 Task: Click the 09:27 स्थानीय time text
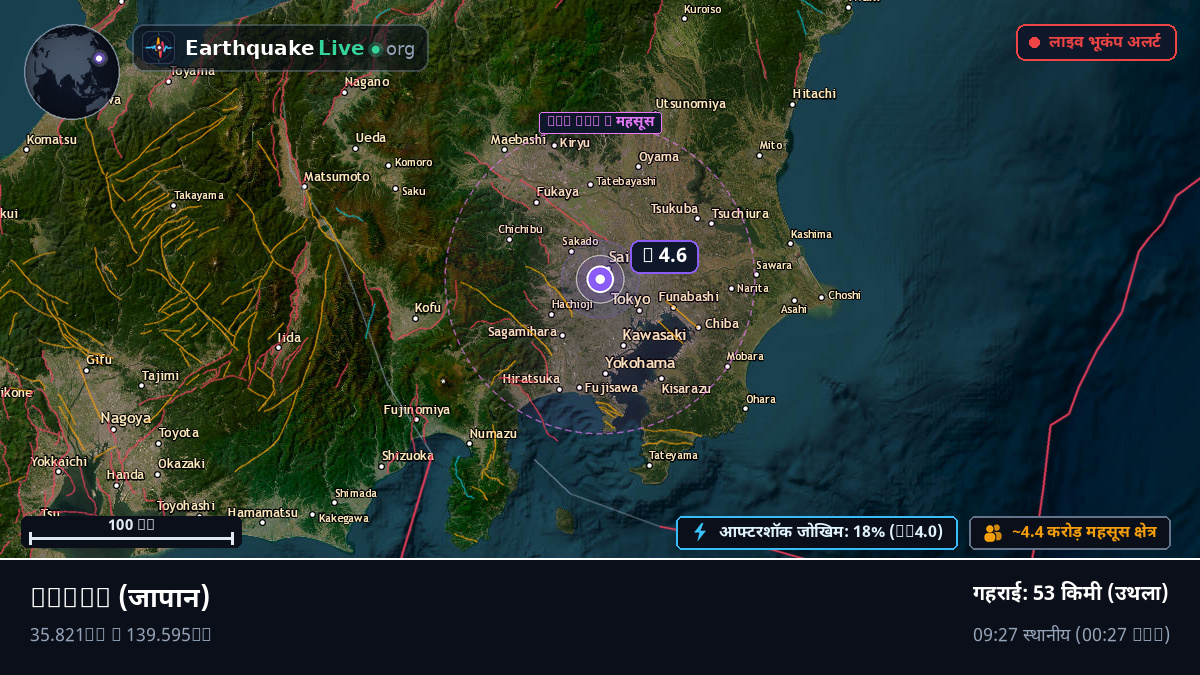click(1071, 634)
